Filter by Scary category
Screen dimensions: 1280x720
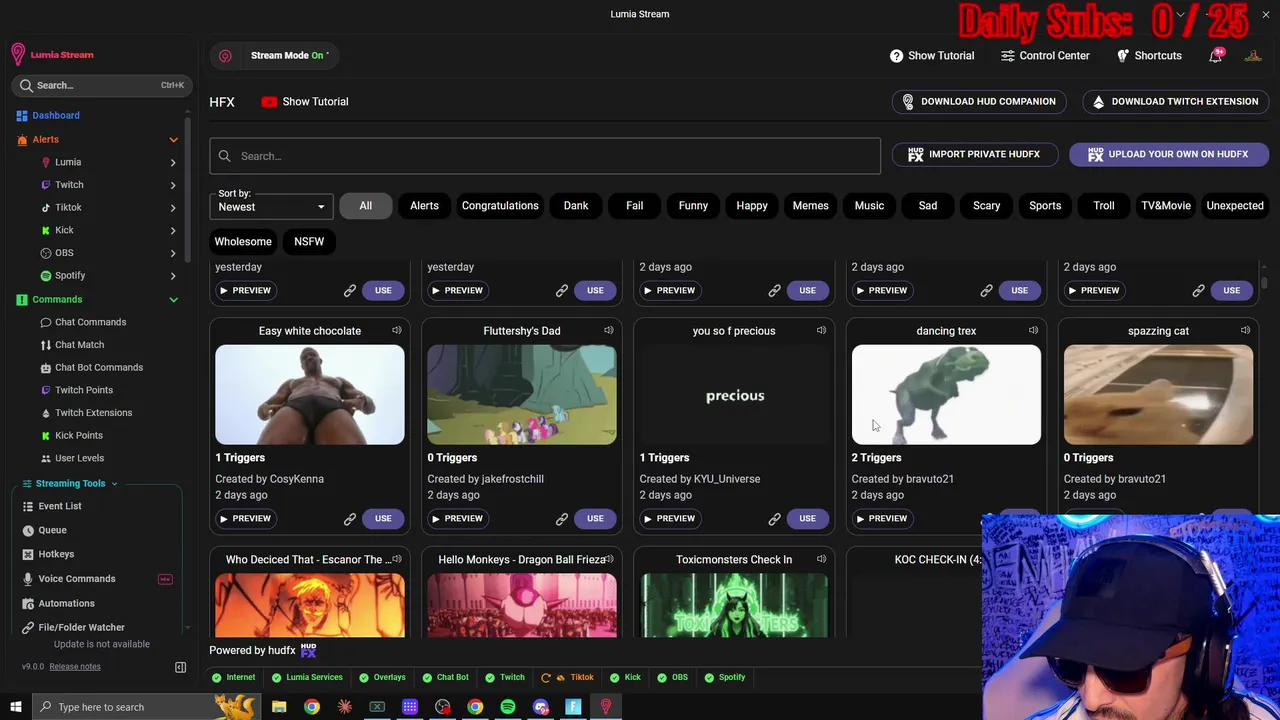(x=986, y=206)
